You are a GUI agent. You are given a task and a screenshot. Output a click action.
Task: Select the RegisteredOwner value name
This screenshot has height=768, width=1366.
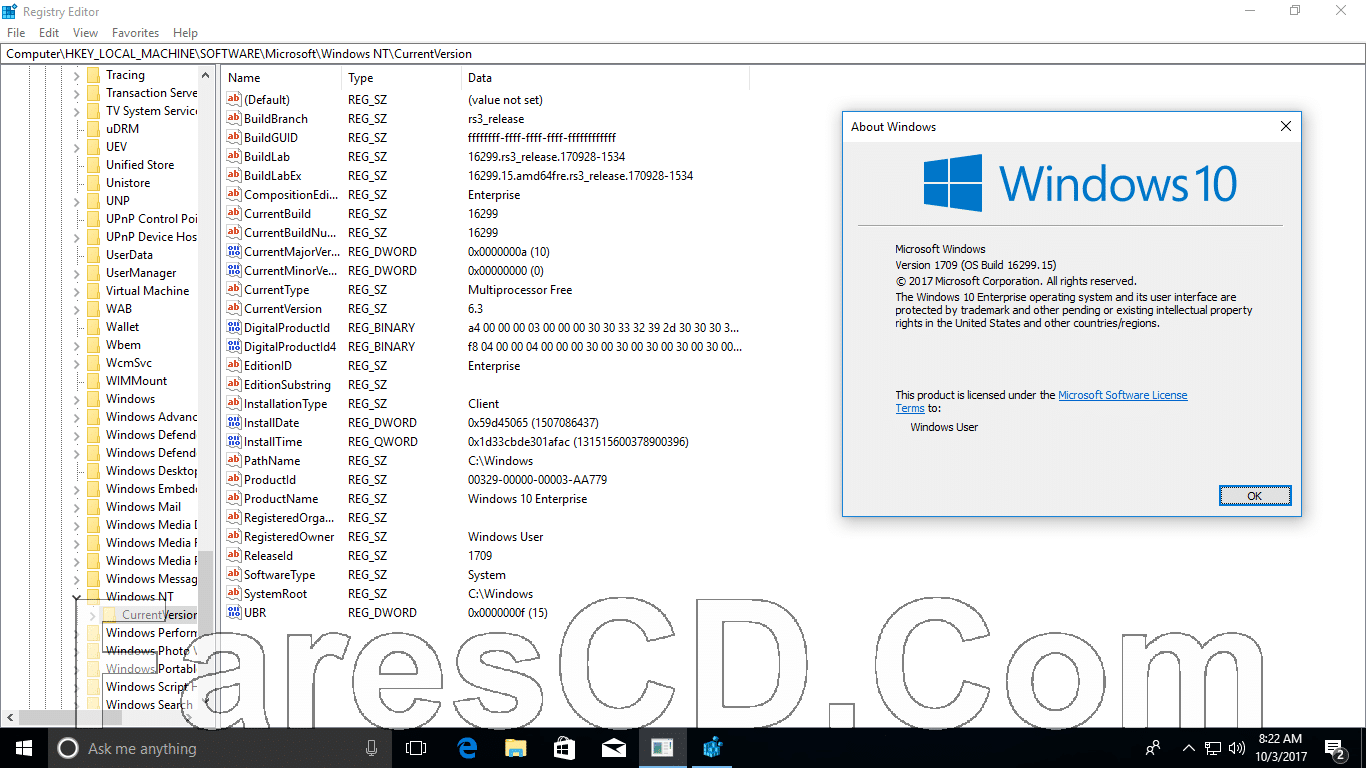pyautogui.click(x=289, y=537)
